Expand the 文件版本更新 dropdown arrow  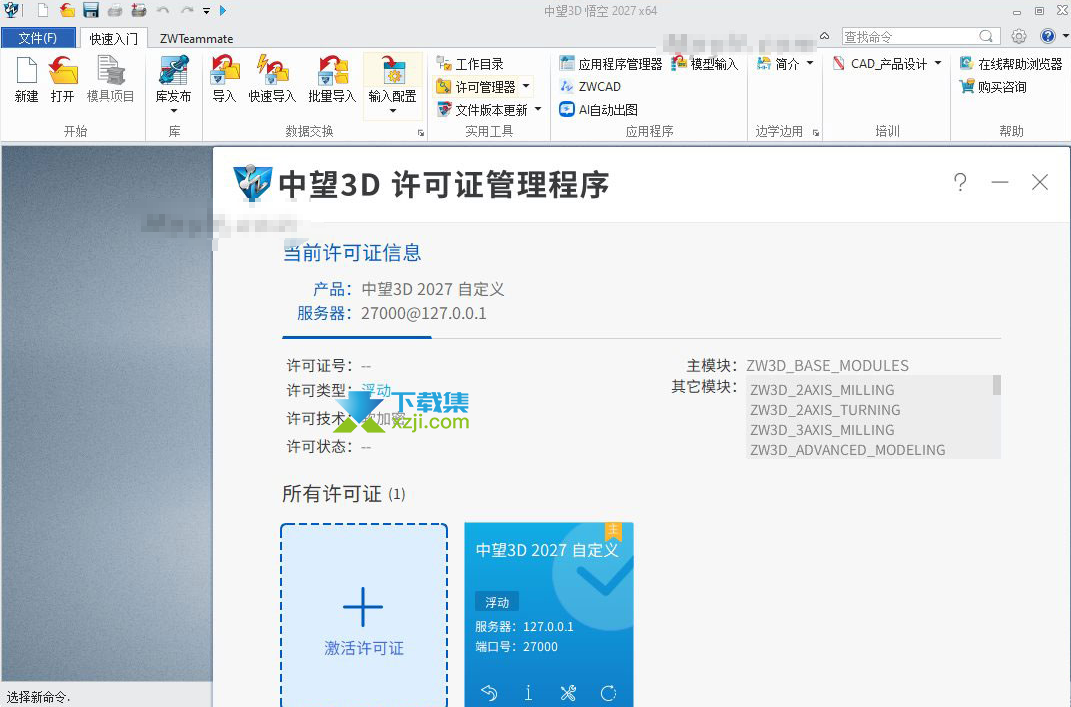538,109
